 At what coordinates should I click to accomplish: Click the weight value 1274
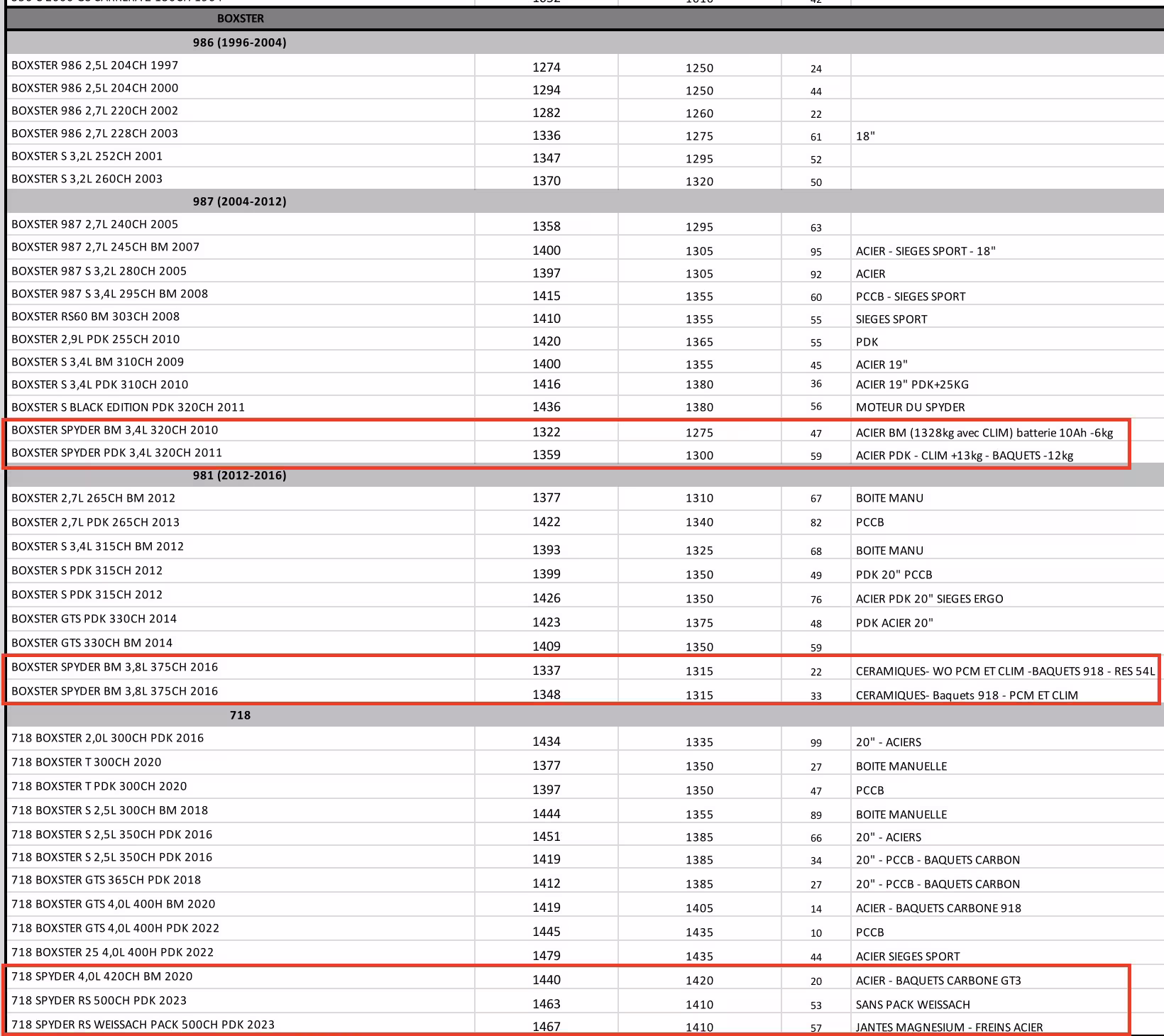(547, 67)
